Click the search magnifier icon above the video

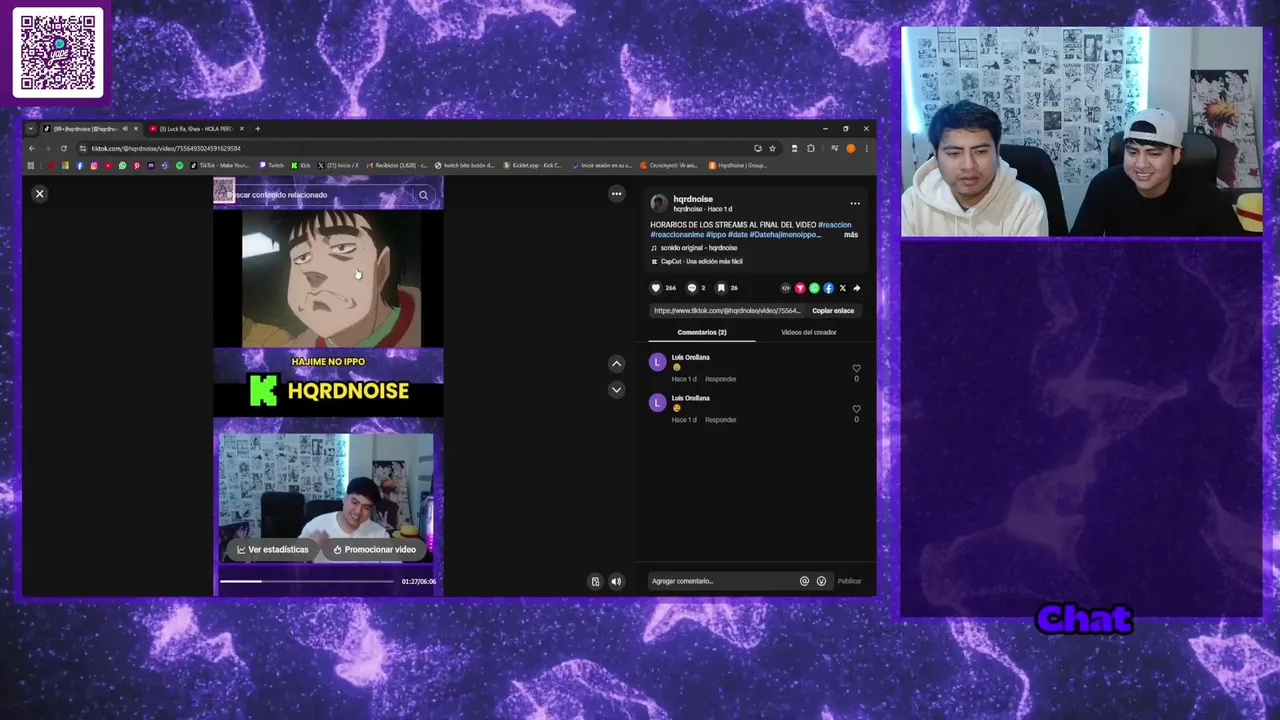tap(423, 195)
